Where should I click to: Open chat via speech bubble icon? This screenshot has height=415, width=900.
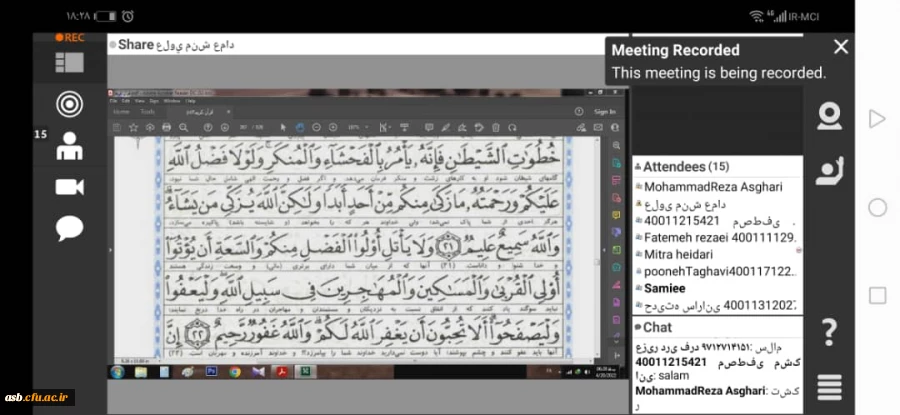click(x=69, y=229)
